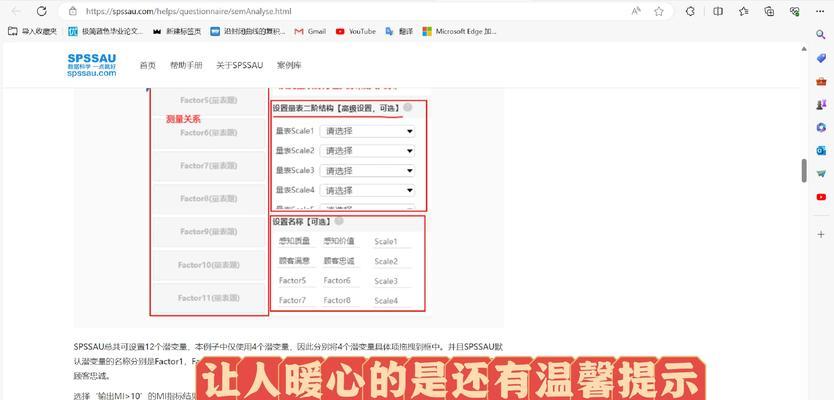Go to 首页 nav item
Image resolution: width=834 pixels, height=400 pixels.
(147, 65)
